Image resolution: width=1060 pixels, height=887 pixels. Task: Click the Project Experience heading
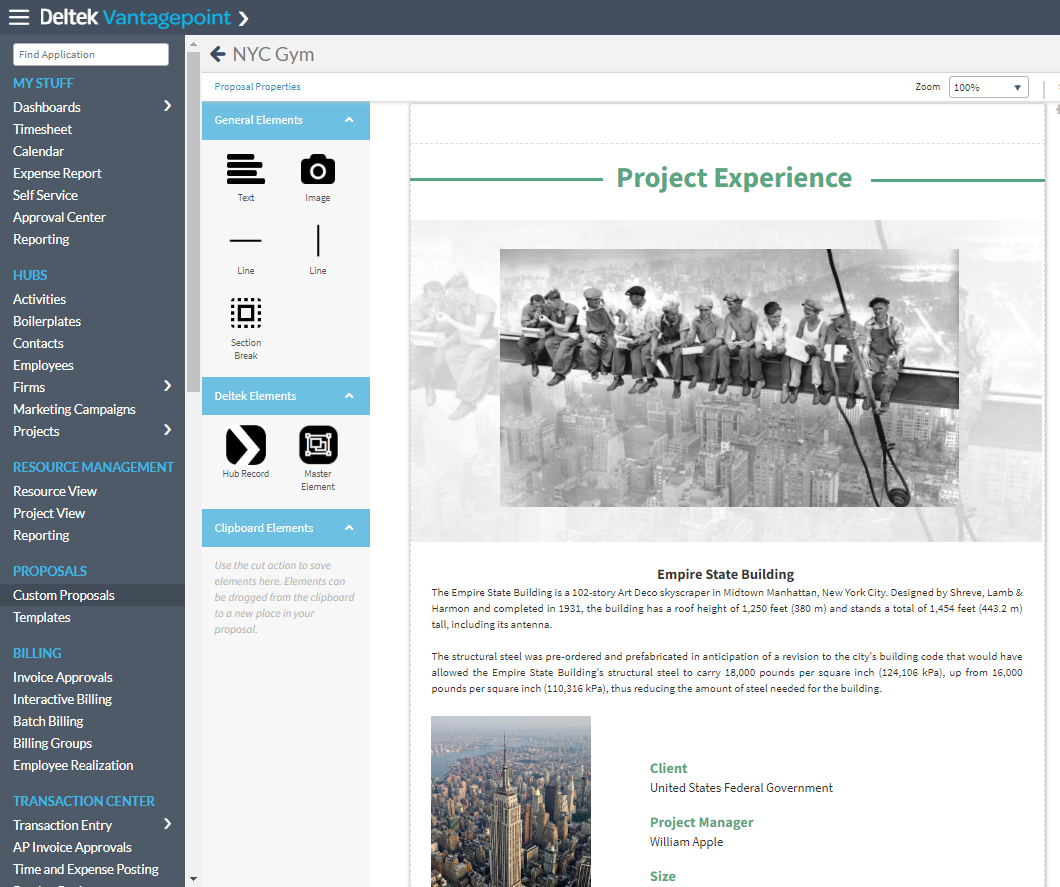[734, 178]
